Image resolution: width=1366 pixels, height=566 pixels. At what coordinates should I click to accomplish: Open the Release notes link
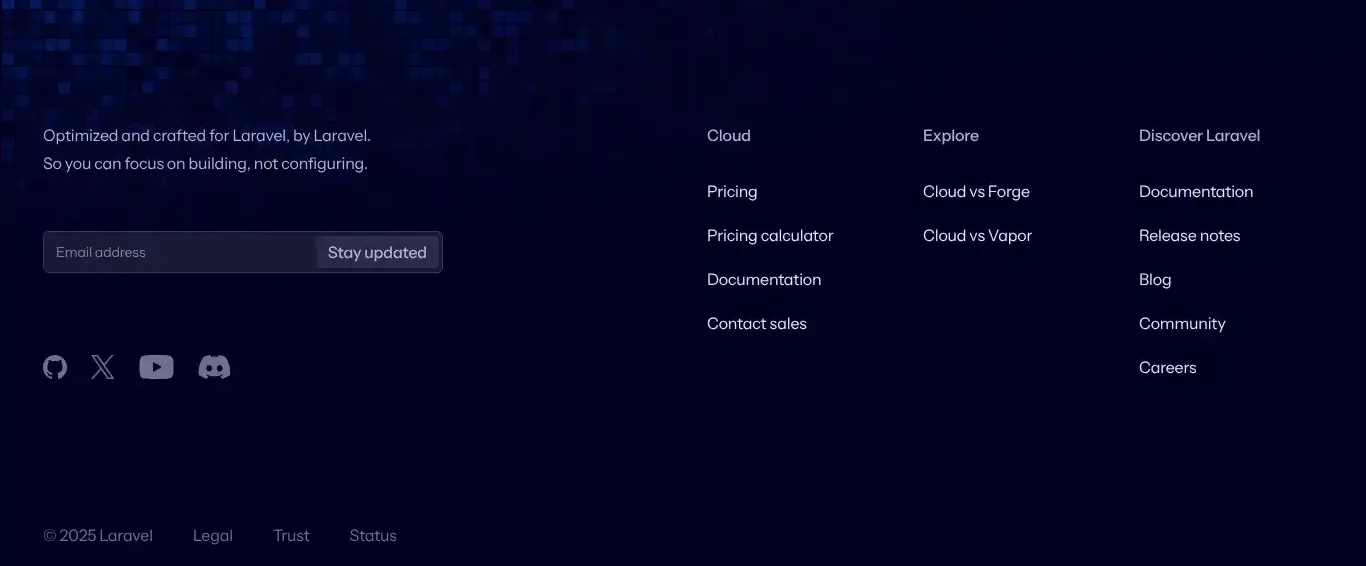pos(1189,235)
